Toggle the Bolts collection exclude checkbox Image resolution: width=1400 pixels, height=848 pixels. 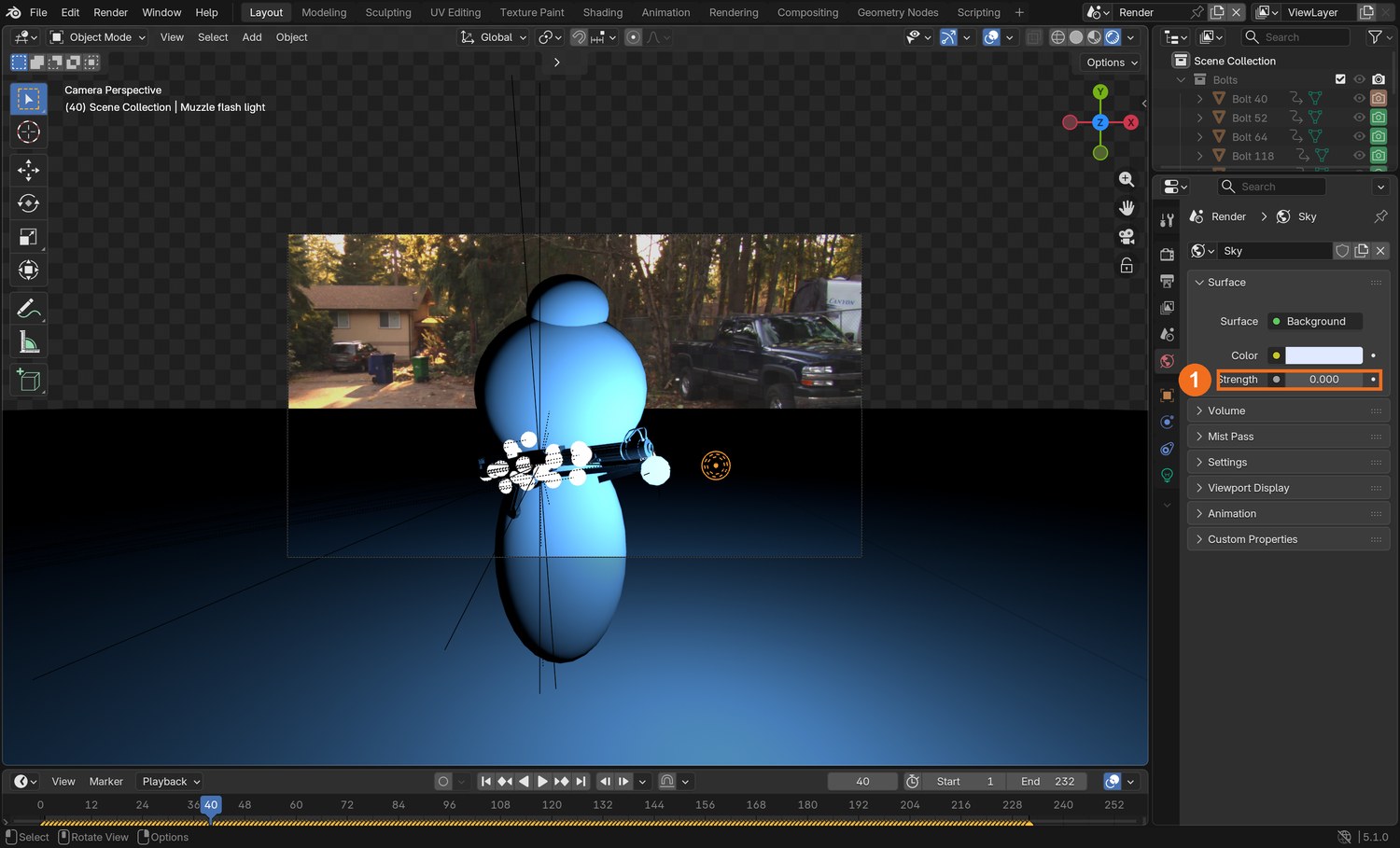tap(1340, 79)
